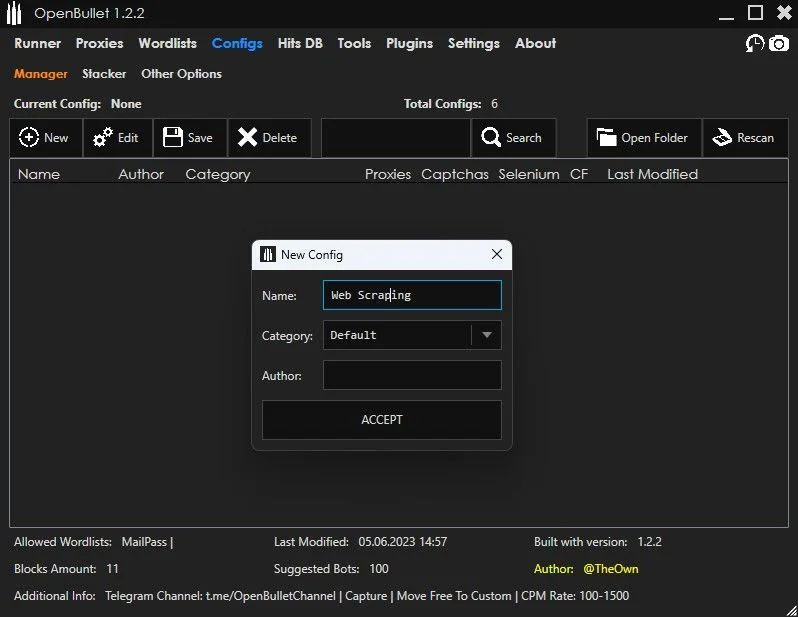Image resolution: width=798 pixels, height=617 pixels.
Task: Open the Wordlists tab
Action: pyautogui.click(x=168, y=43)
